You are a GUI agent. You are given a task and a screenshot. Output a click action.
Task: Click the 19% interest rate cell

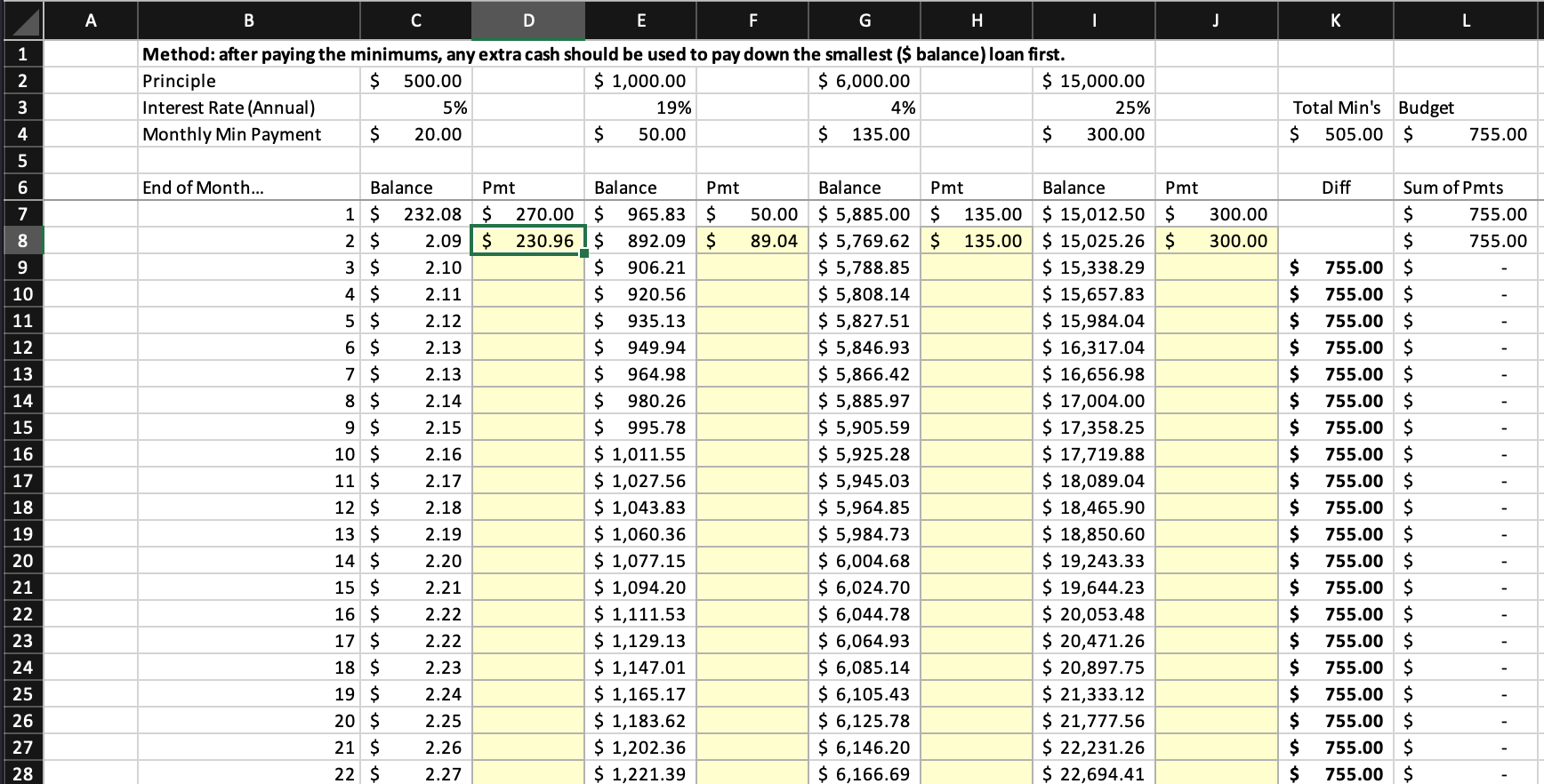(x=640, y=108)
